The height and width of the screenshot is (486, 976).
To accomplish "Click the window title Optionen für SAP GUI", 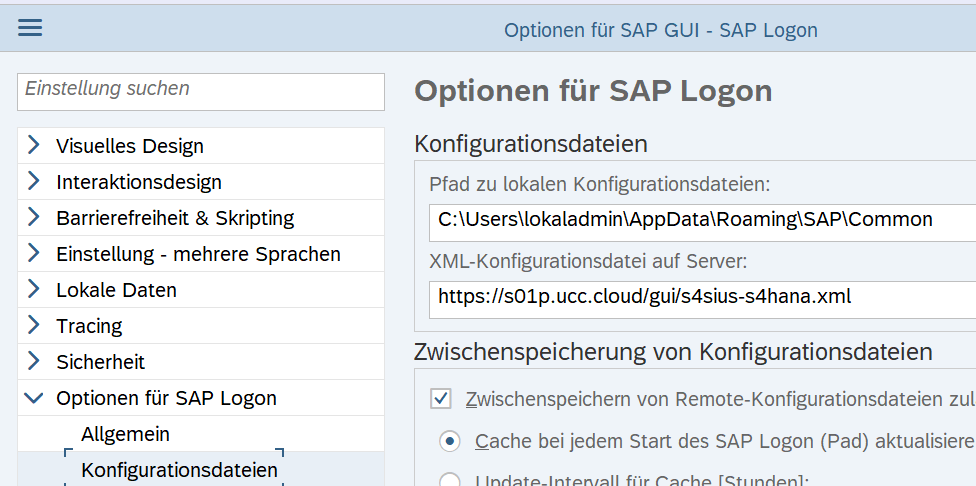I will 660,30.
